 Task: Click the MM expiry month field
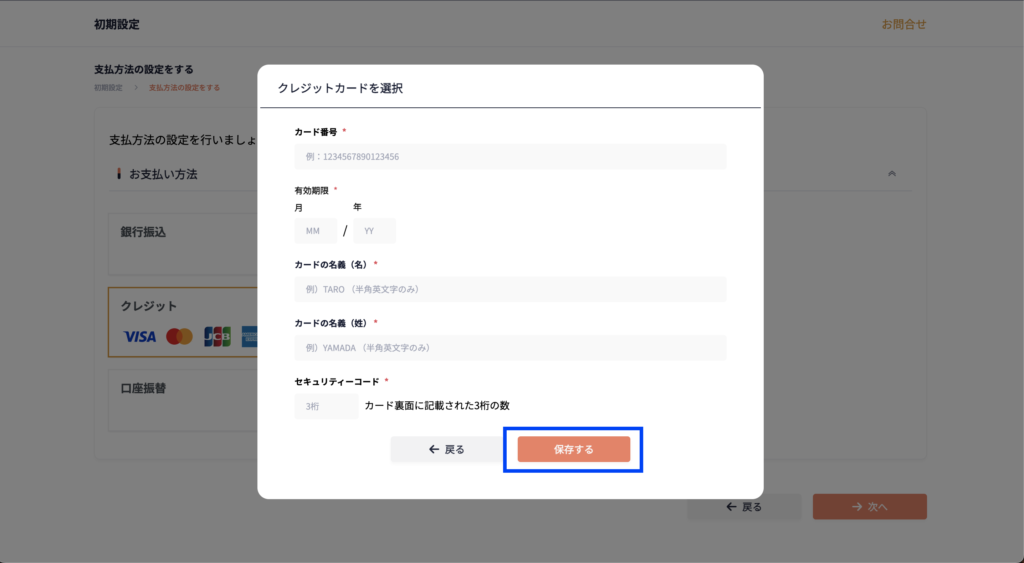[x=314, y=231]
